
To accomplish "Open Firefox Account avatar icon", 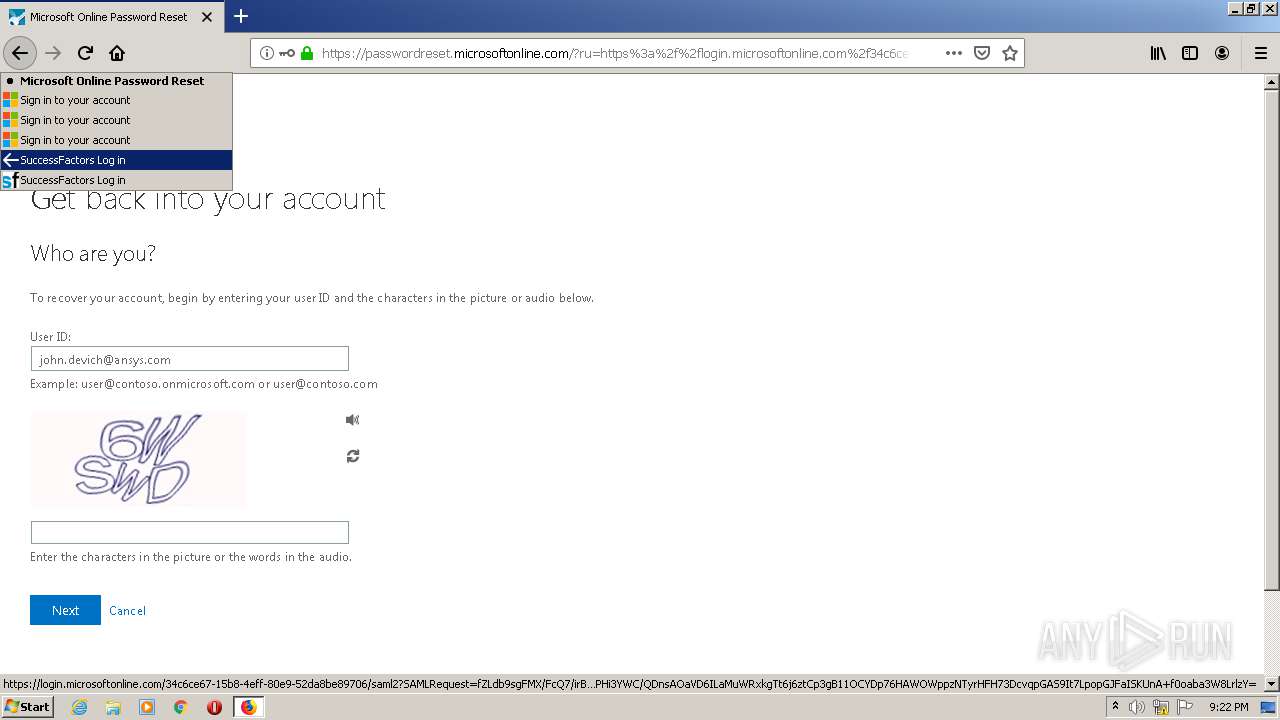I will pyautogui.click(x=1222, y=53).
